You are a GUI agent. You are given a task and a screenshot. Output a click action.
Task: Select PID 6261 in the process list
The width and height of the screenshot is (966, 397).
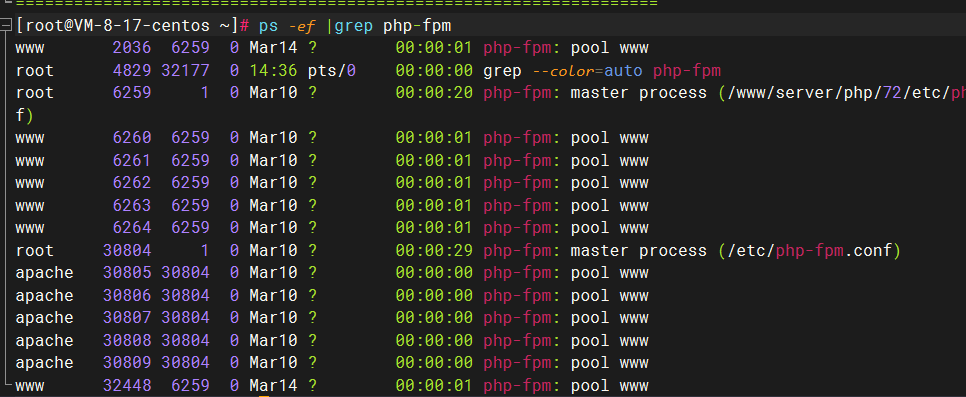[132, 161]
